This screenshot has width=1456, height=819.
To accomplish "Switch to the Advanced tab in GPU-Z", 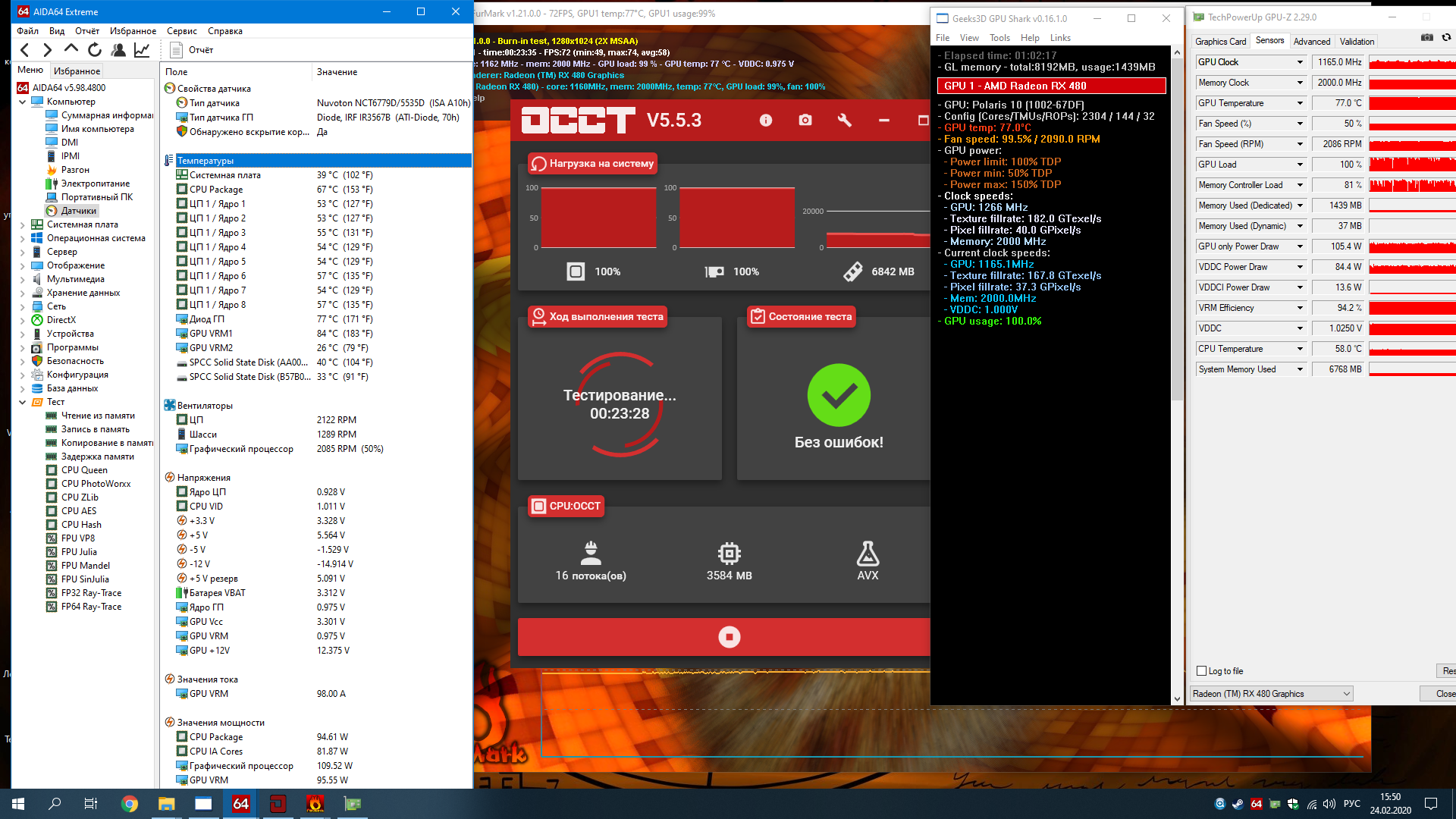I will coord(1311,42).
